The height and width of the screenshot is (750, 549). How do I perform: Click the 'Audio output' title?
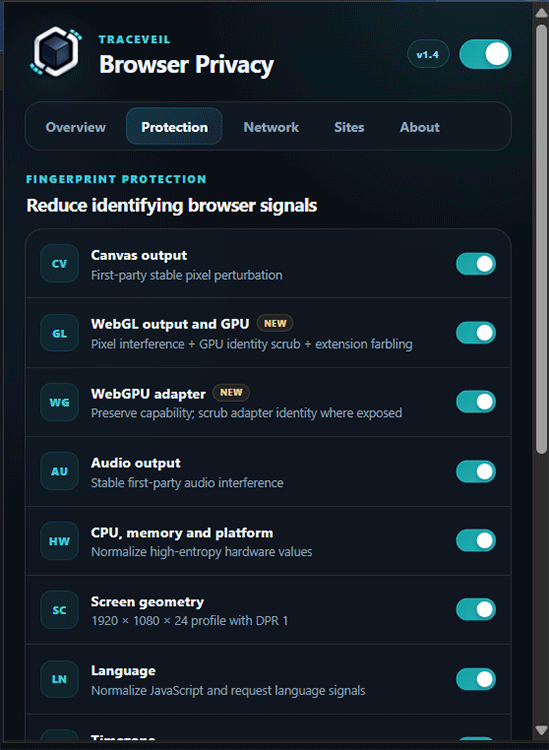(x=136, y=463)
